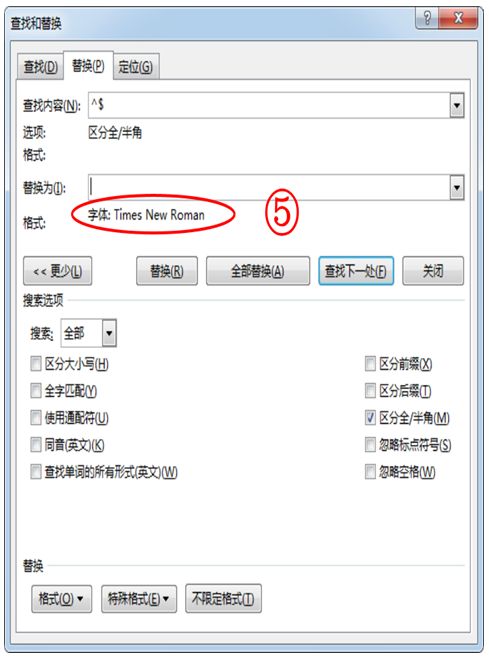489x661 pixels.
Task: Enable the 区分大小写(H) checkbox
Action: (36, 364)
